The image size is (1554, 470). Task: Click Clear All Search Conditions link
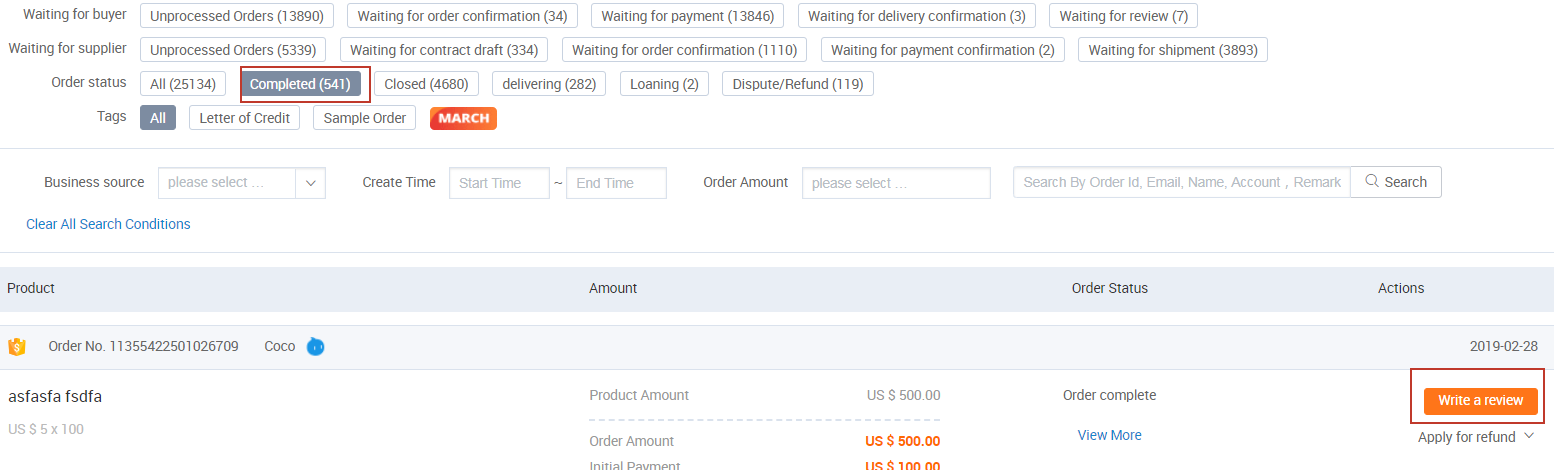coord(108,224)
